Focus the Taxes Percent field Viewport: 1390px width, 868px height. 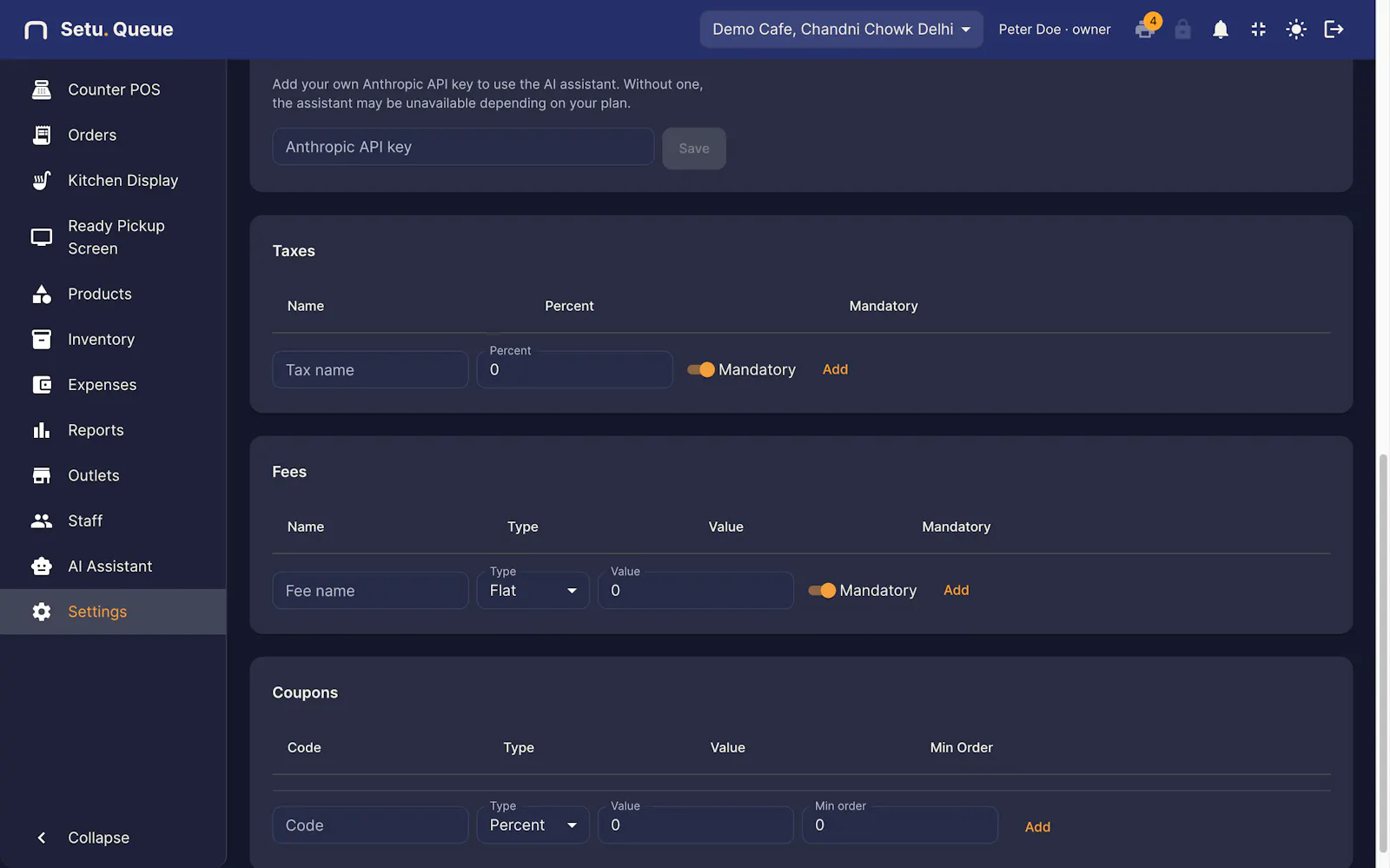pyautogui.click(x=574, y=369)
